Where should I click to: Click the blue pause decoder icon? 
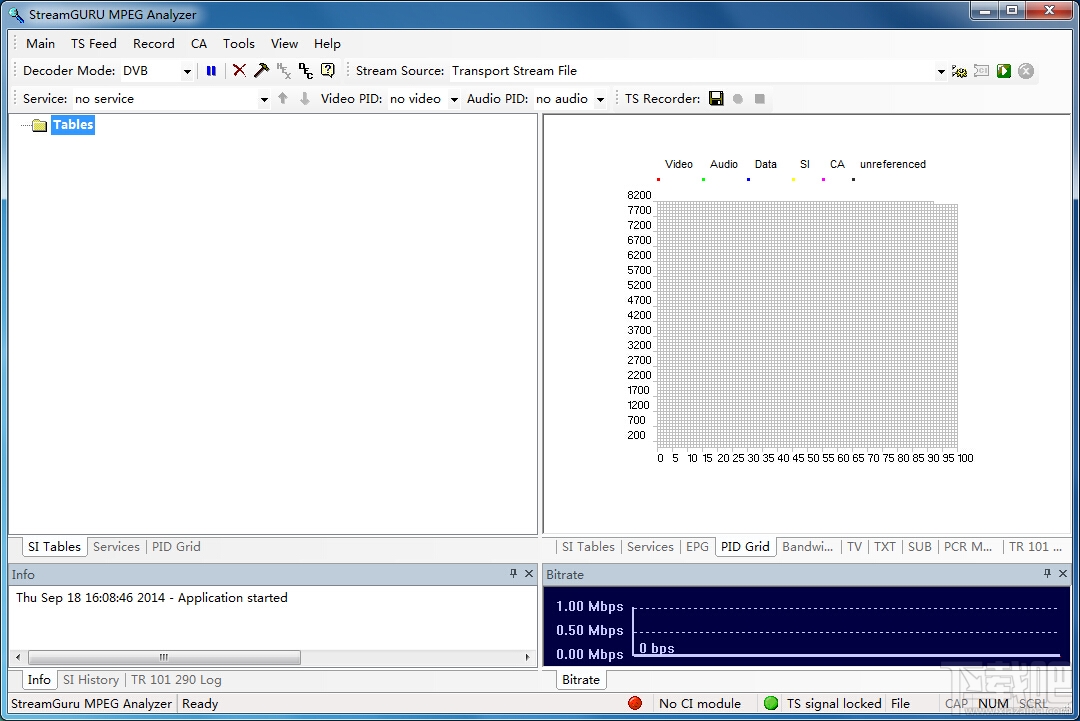[211, 71]
